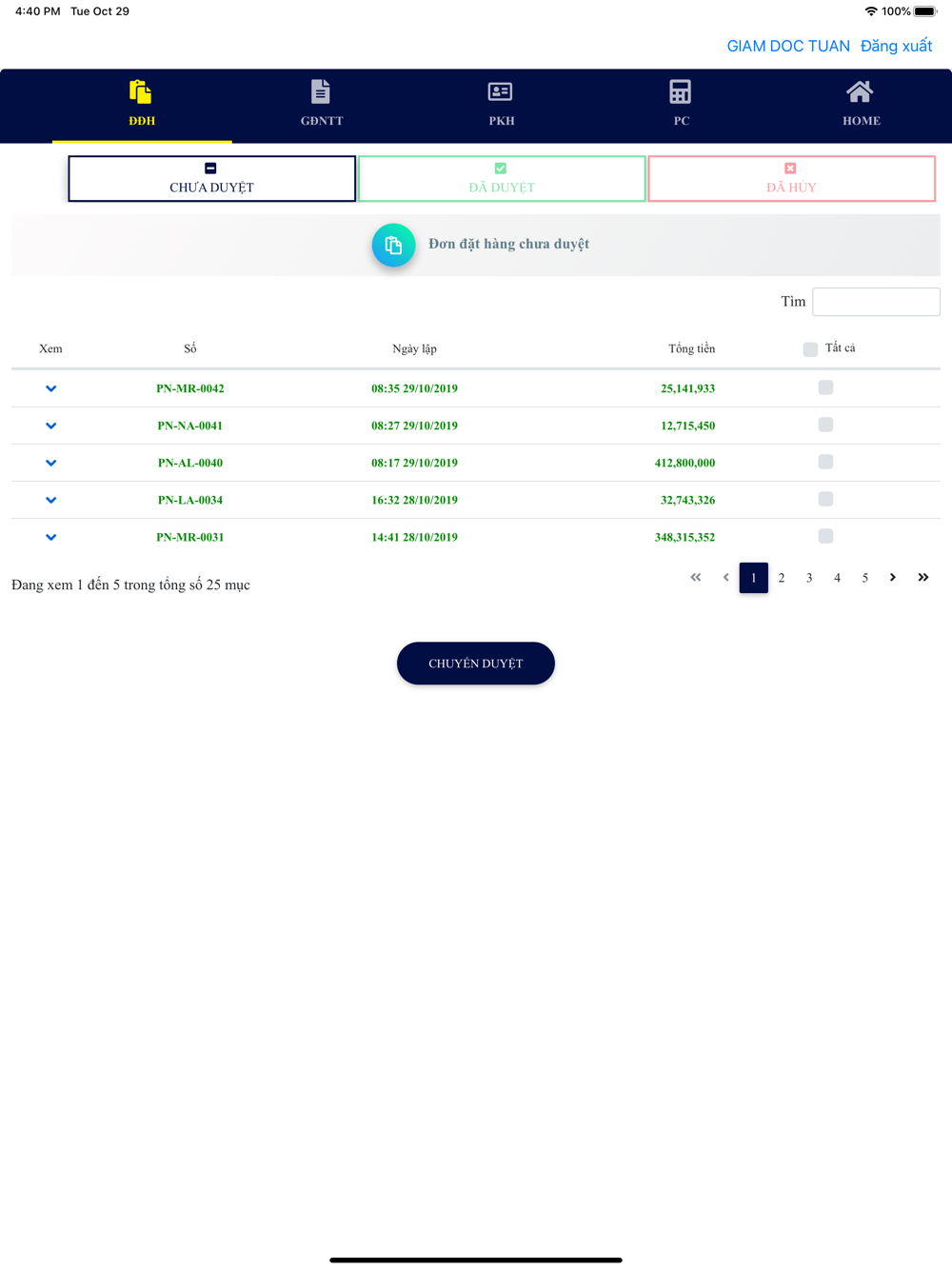Viewport: 952px width, 1270px height.
Task: Go to page 4
Action: click(x=837, y=578)
